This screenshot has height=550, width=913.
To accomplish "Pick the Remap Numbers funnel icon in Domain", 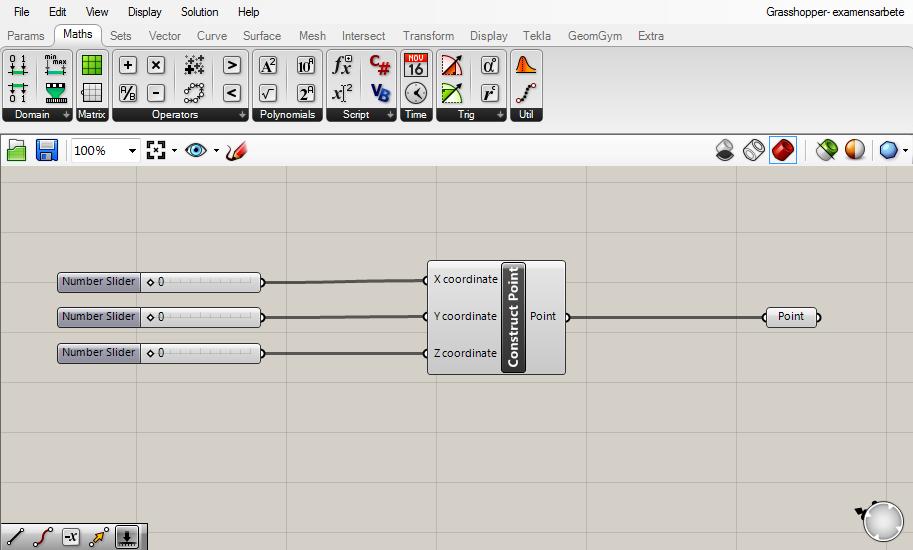I will (x=56, y=93).
